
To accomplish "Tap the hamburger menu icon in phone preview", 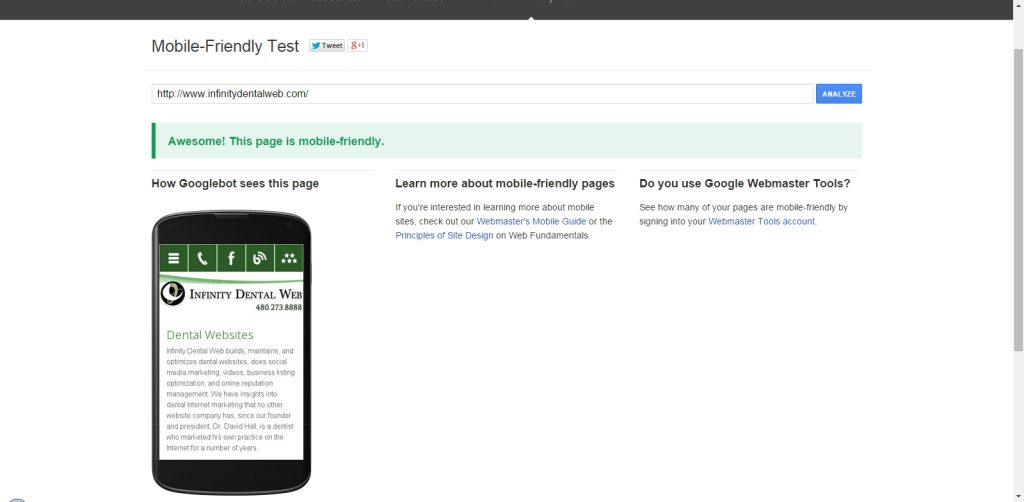I will [x=174, y=259].
